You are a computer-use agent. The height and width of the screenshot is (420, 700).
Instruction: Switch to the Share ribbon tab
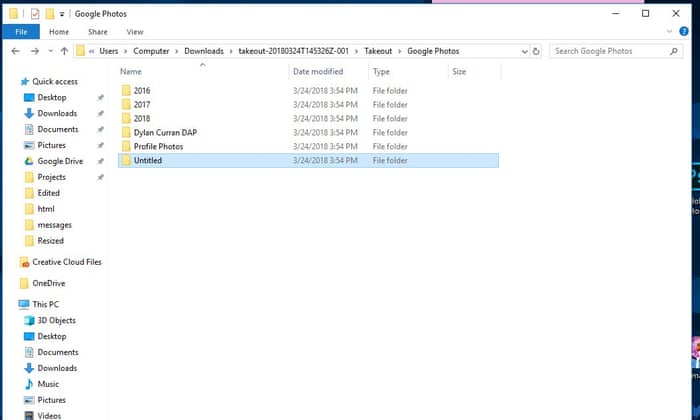(97, 32)
